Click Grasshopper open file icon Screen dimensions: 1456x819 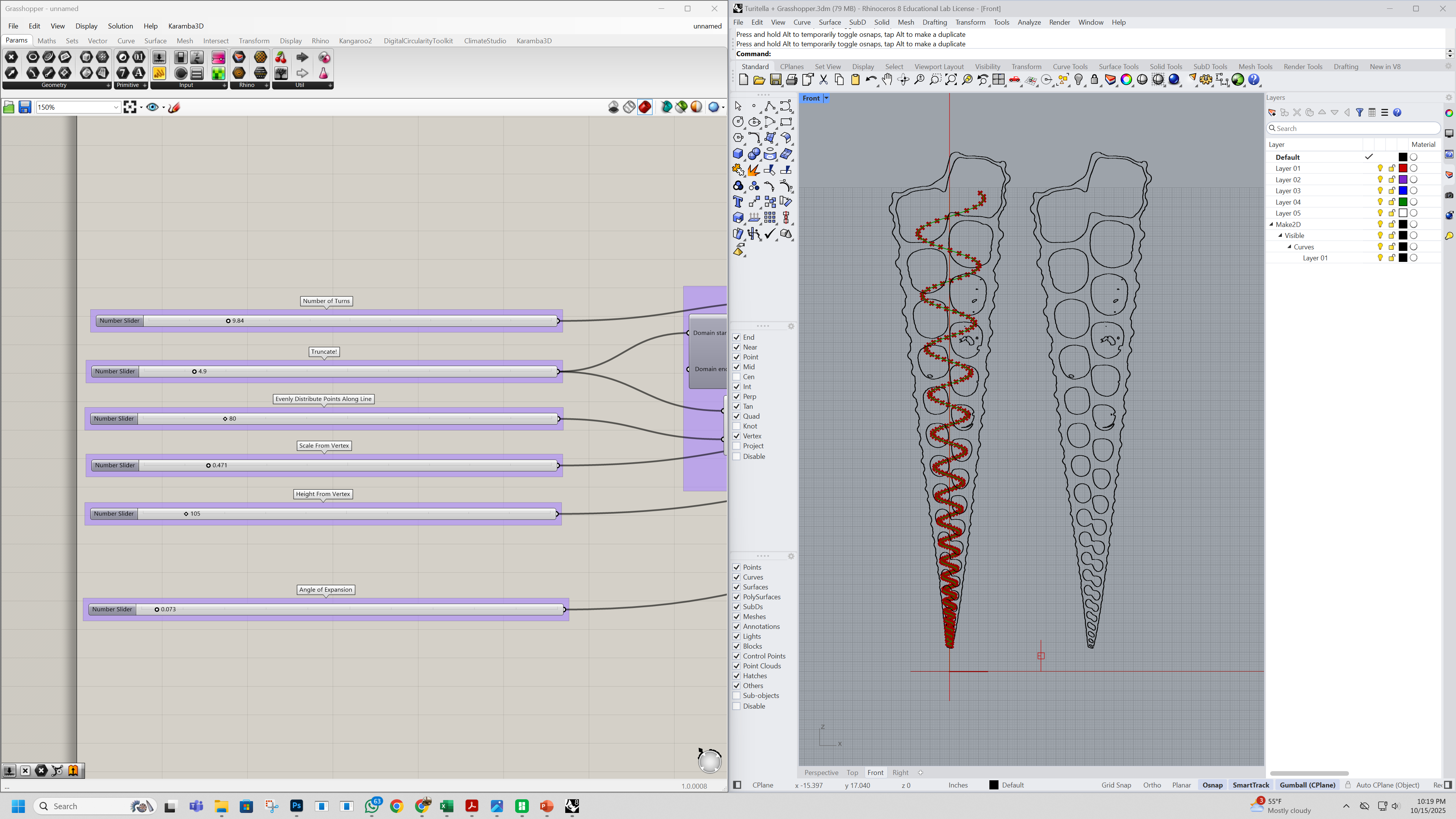pyautogui.click(x=8, y=107)
